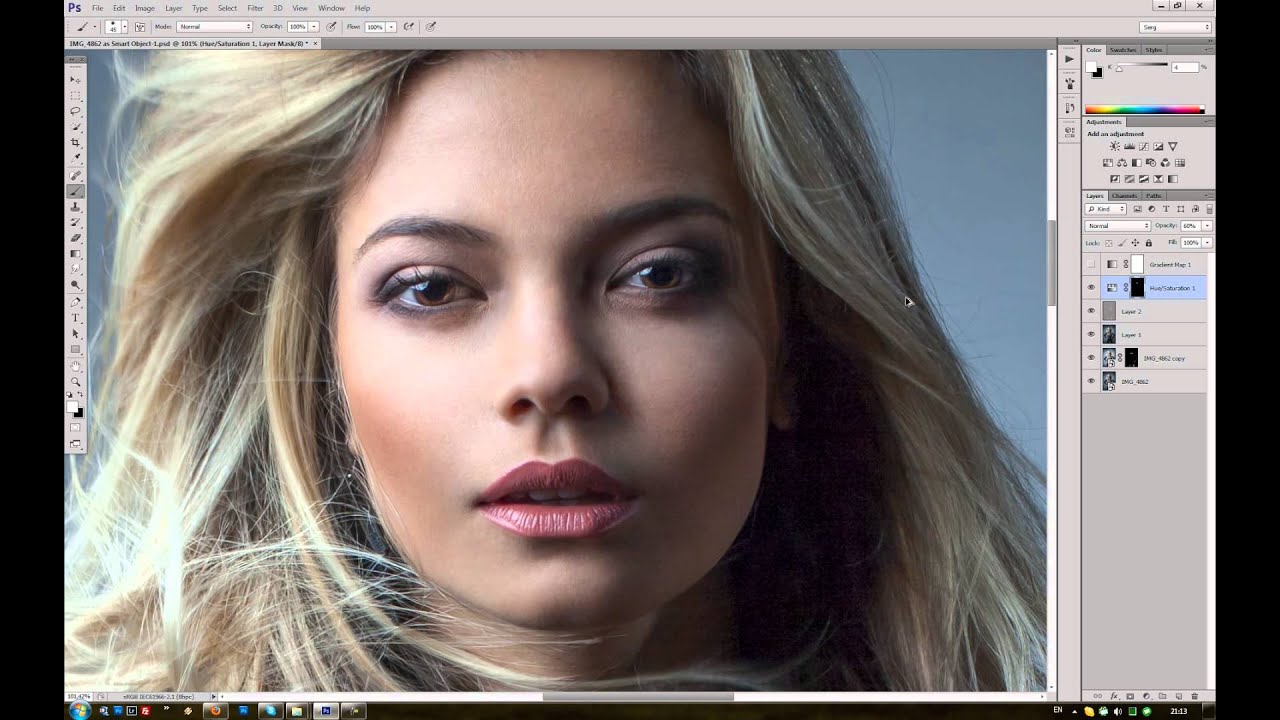Select the Rectangular Marquee tool
1280x720 pixels.
pos(76,95)
